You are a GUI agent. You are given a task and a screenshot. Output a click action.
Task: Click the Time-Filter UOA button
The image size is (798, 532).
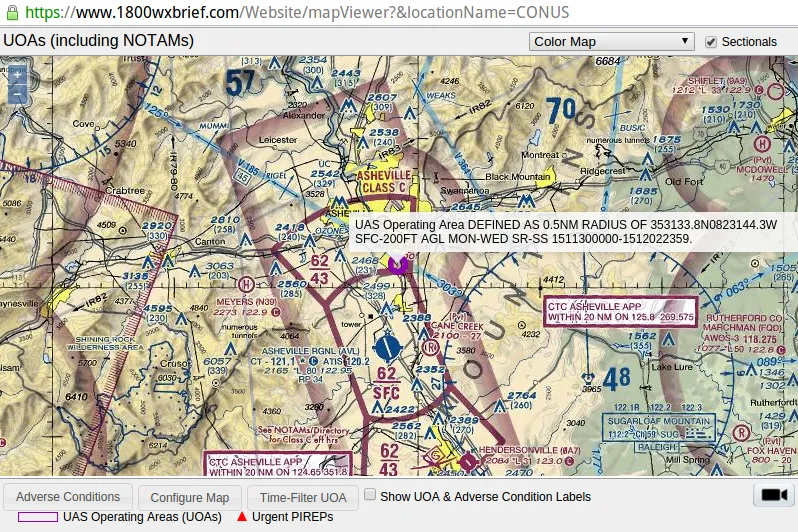303,497
